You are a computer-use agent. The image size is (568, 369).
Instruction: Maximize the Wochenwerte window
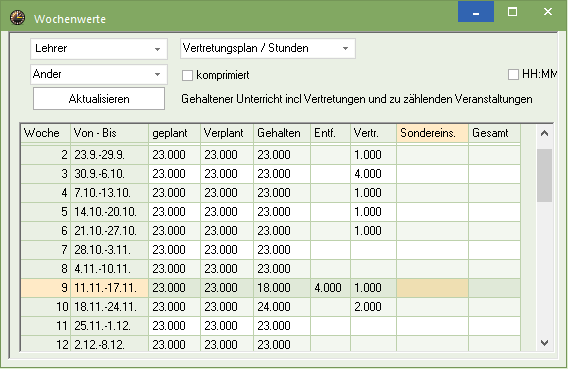(512, 12)
